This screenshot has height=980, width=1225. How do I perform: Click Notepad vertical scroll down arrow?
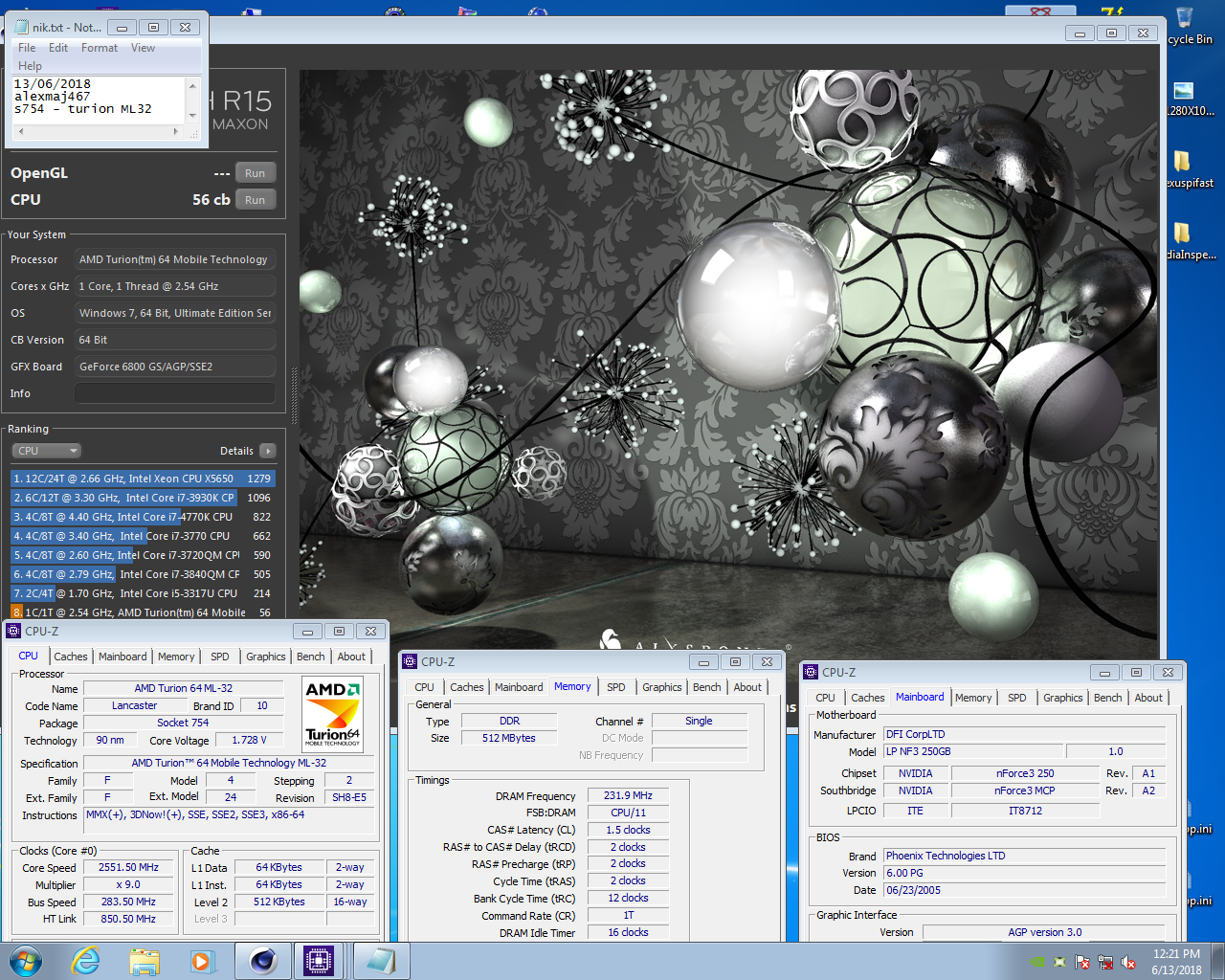click(x=192, y=117)
